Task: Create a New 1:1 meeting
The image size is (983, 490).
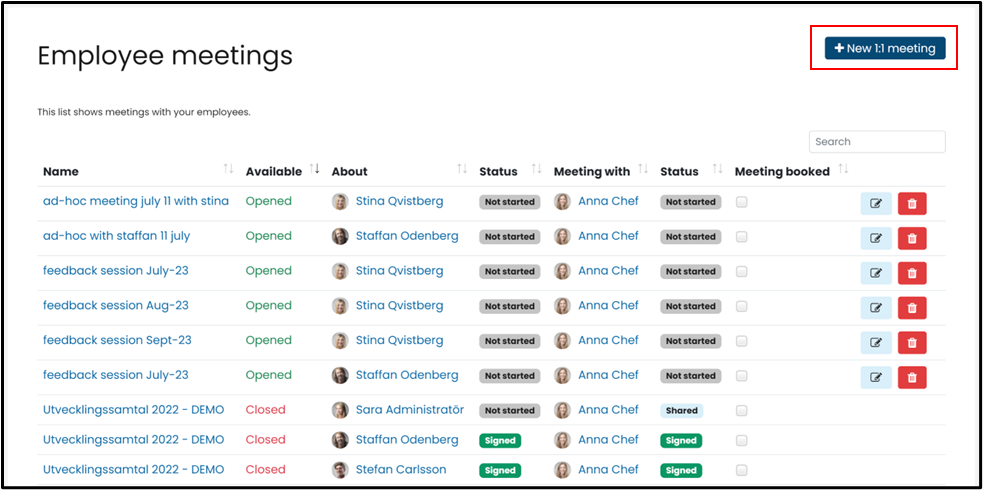Action: [x=884, y=48]
